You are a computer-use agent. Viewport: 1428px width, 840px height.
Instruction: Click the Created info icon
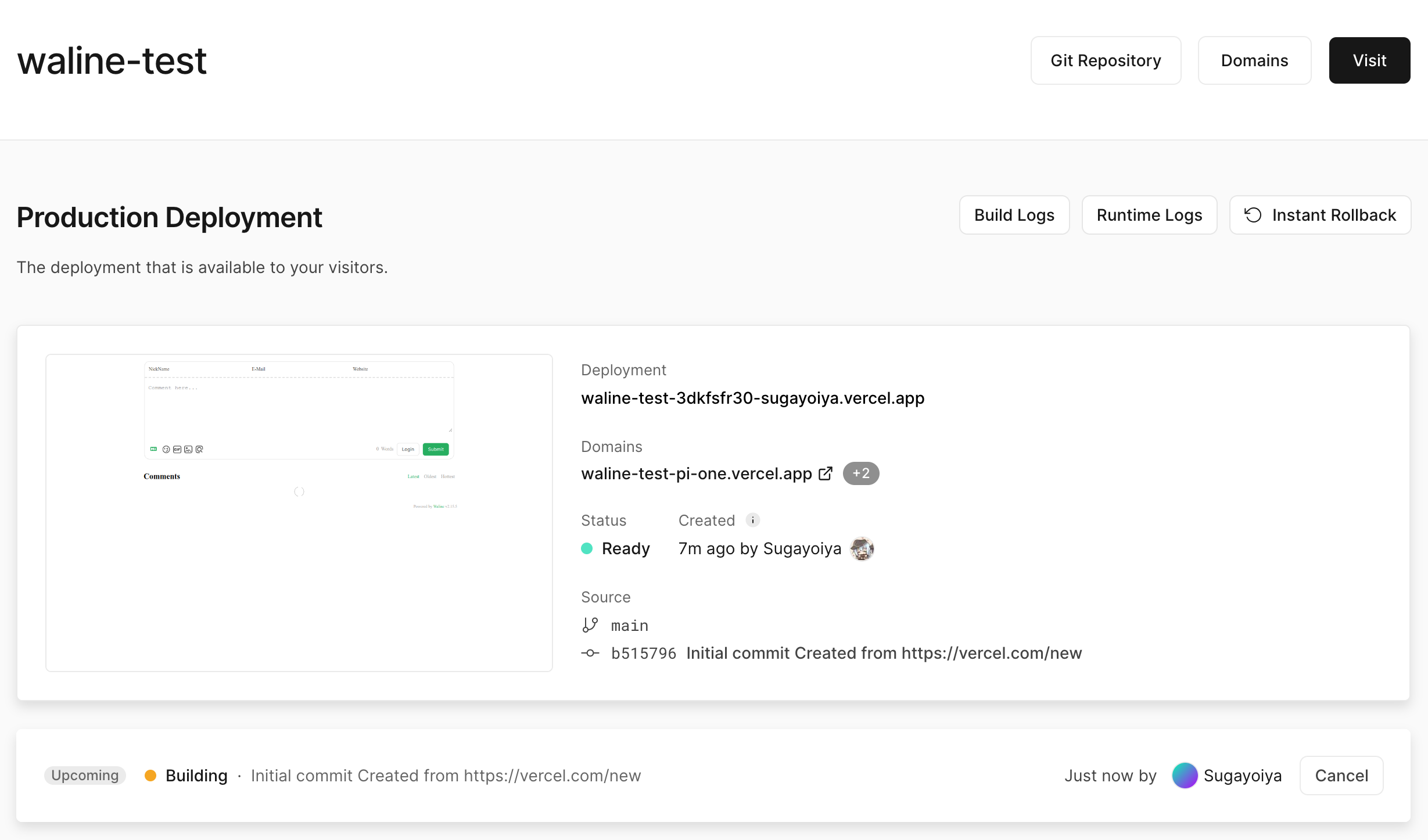(x=752, y=520)
